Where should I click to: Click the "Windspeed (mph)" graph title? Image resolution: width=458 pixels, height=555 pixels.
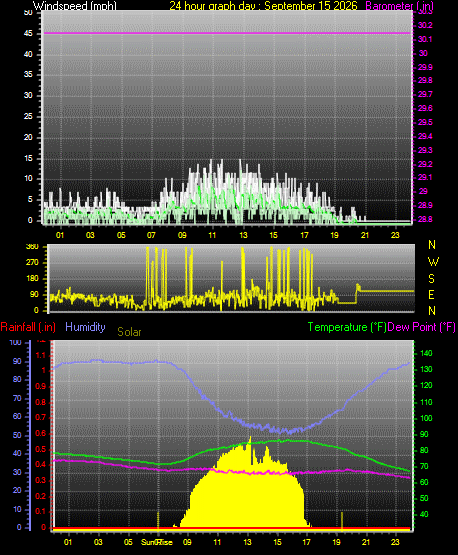[x=74, y=6]
